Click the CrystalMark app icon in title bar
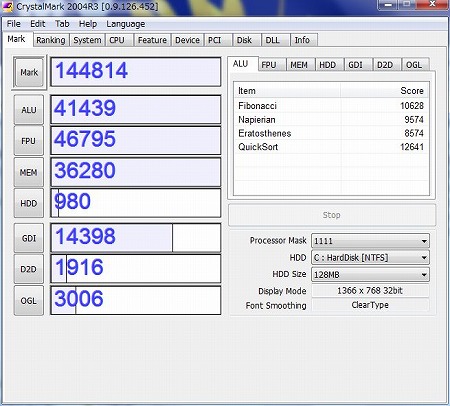The image size is (450, 406). click(x=7, y=6)
